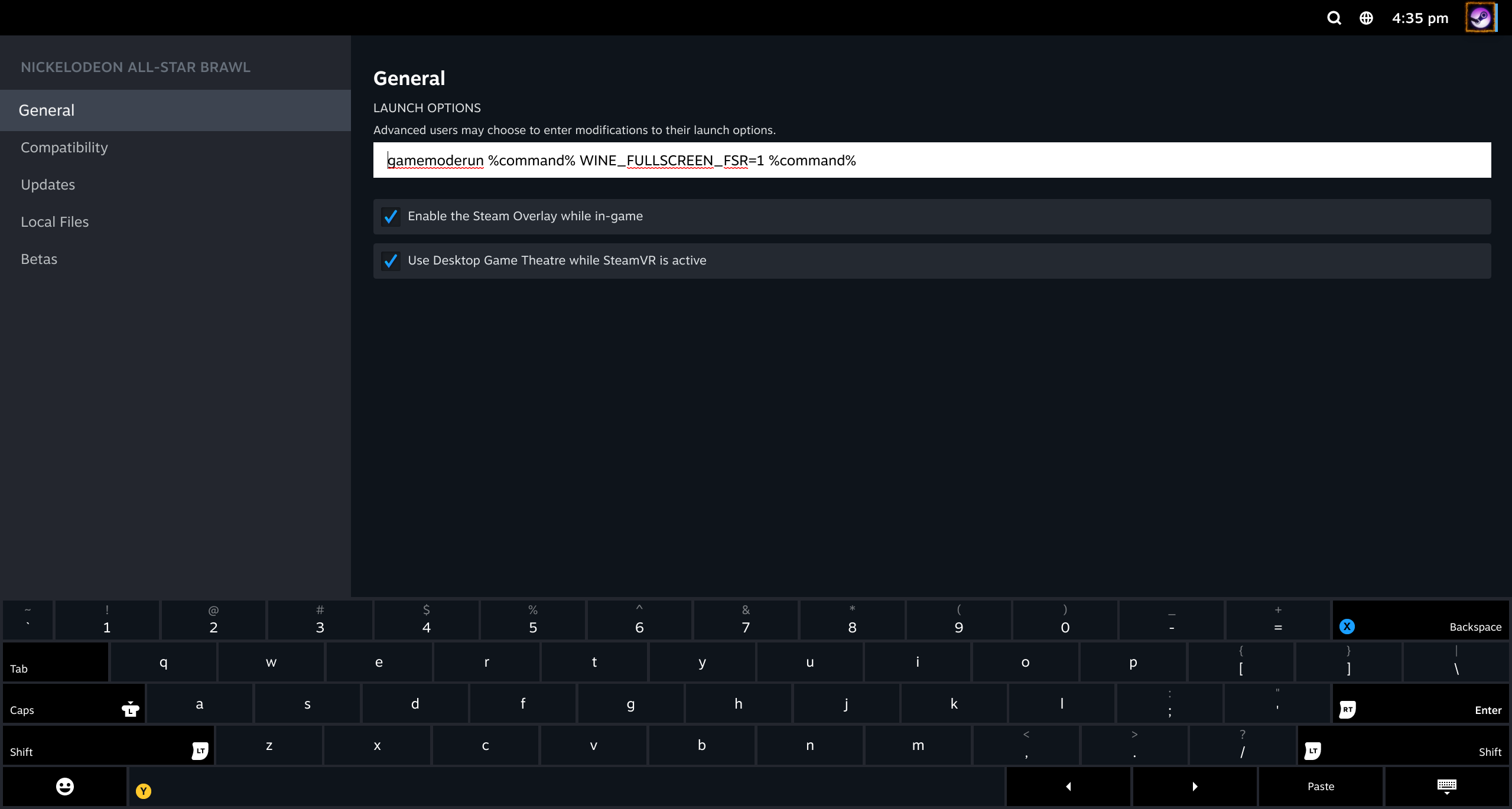The height and width of the screenshot is (809, 1512).
Task: Tap the letter l key
Action: click(x=1062, y=703)
